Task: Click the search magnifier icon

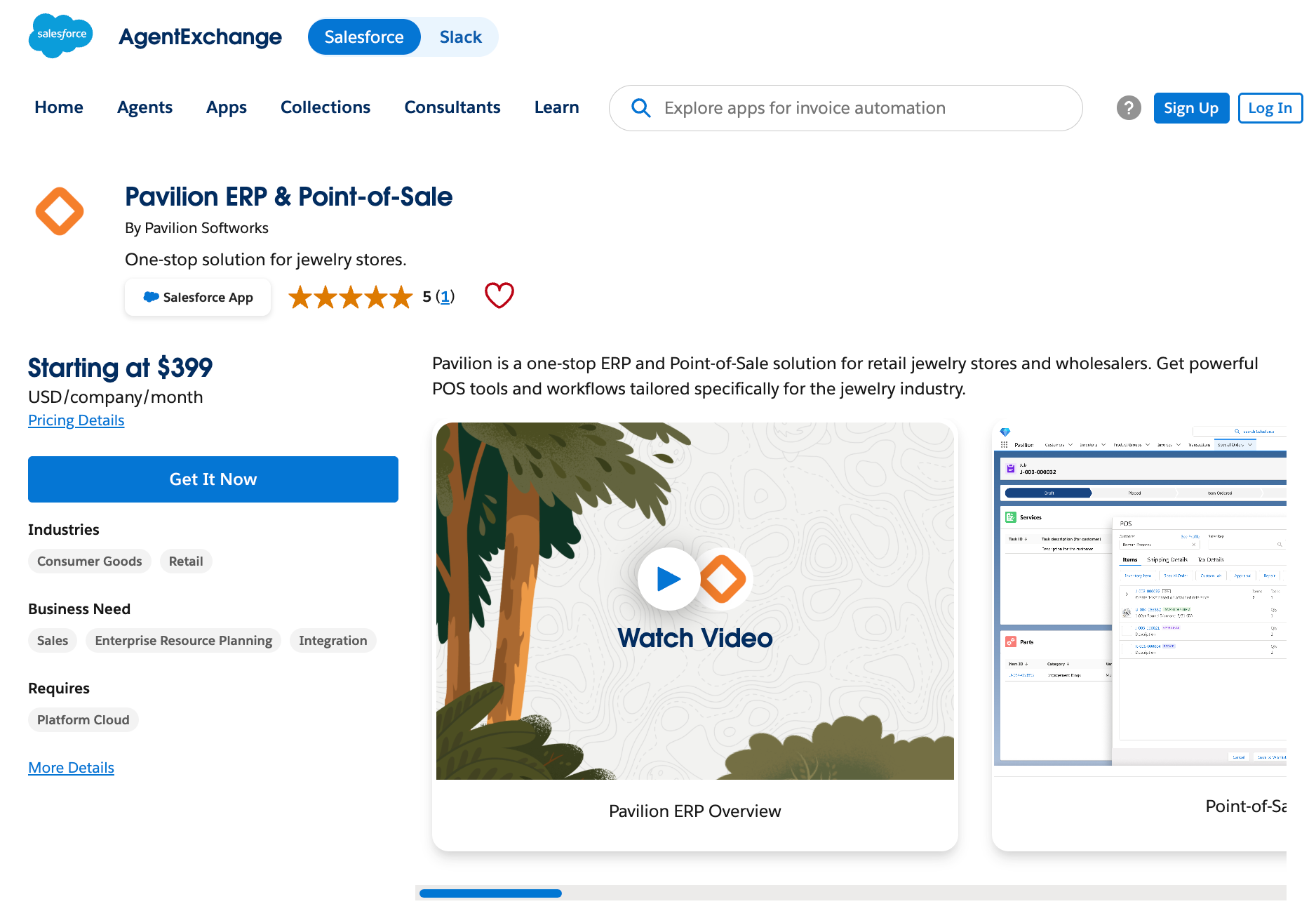Action: coord(640,108)
